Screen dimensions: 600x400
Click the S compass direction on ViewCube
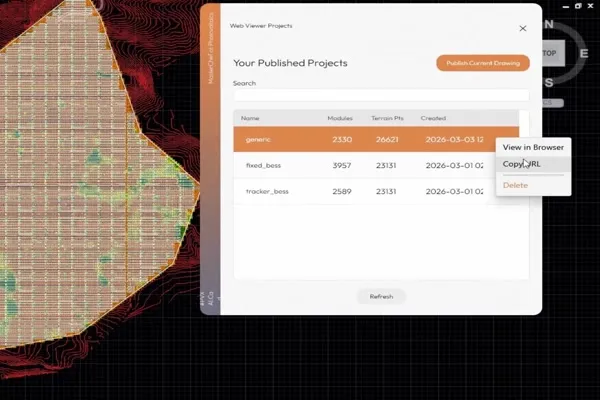click(550, 84)
